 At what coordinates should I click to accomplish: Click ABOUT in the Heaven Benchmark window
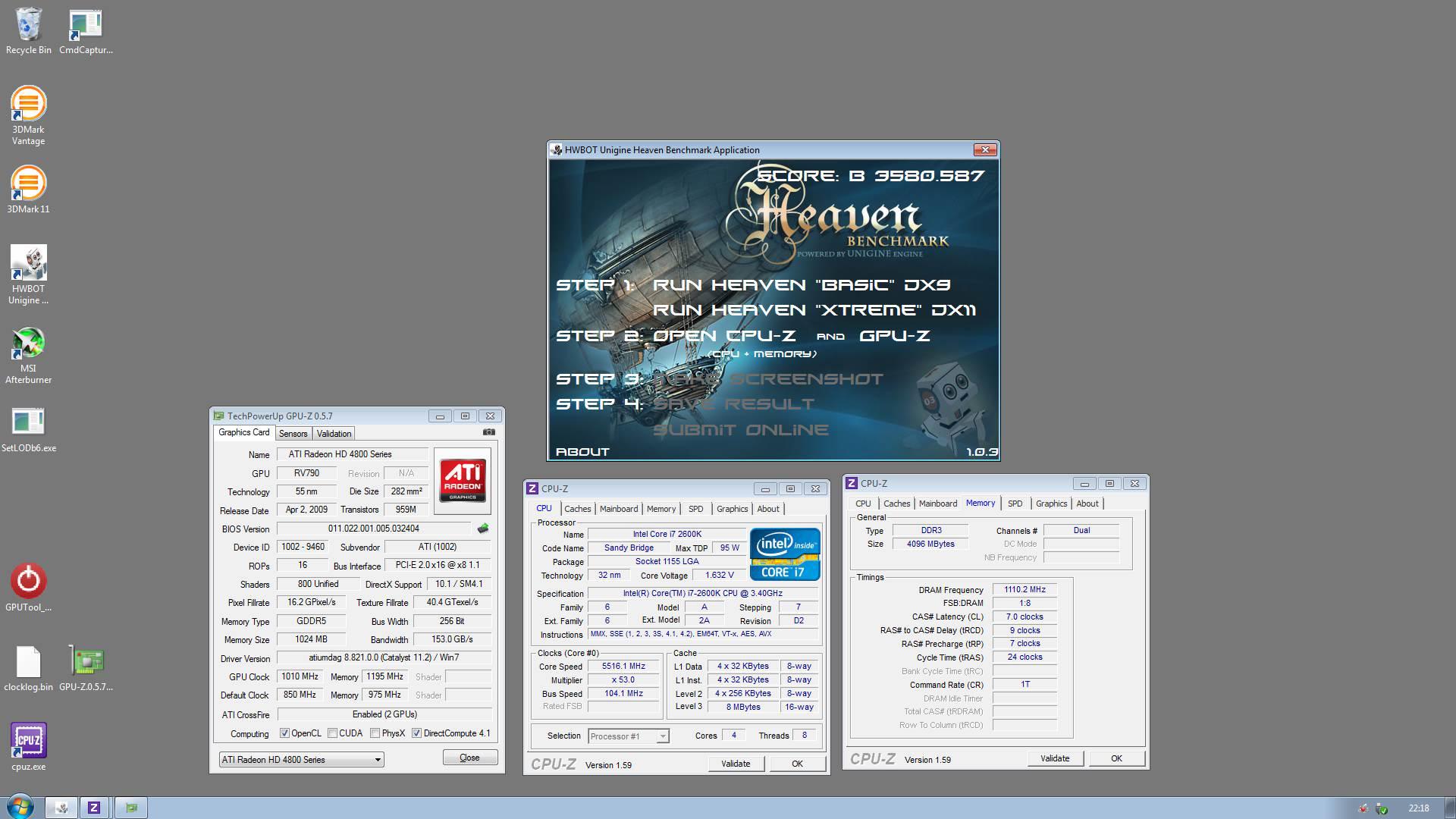(x=582, y=452)
